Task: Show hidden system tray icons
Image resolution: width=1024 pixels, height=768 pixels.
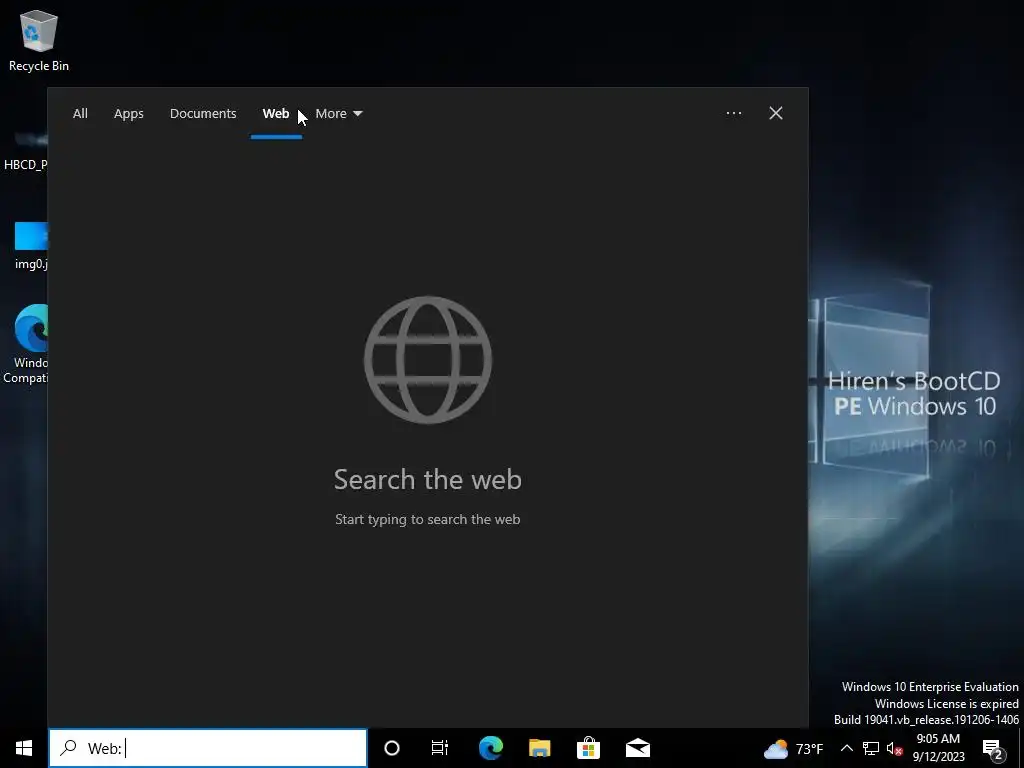Action: (x=846, y=748)
